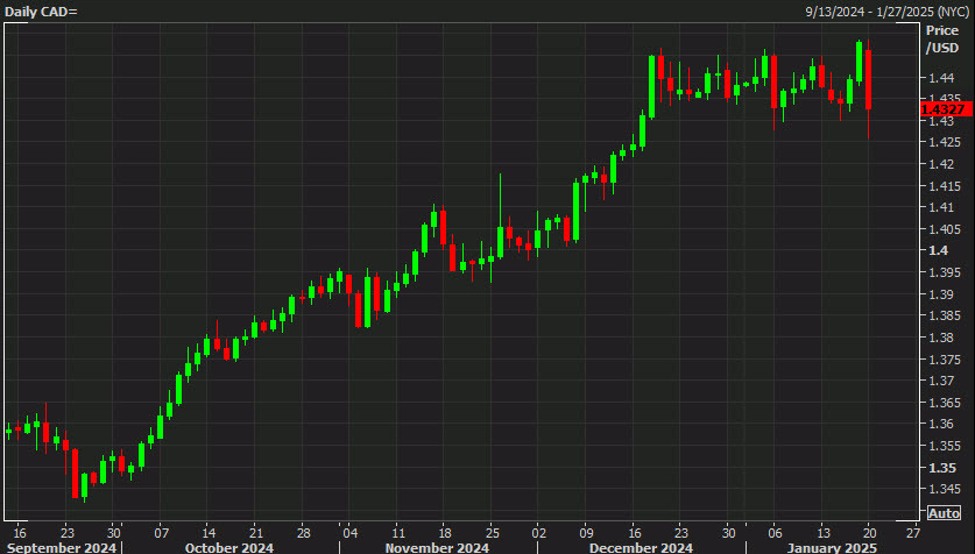975x554 pixels.
Task: Click the Auto scale button
Action: [944, 513]
